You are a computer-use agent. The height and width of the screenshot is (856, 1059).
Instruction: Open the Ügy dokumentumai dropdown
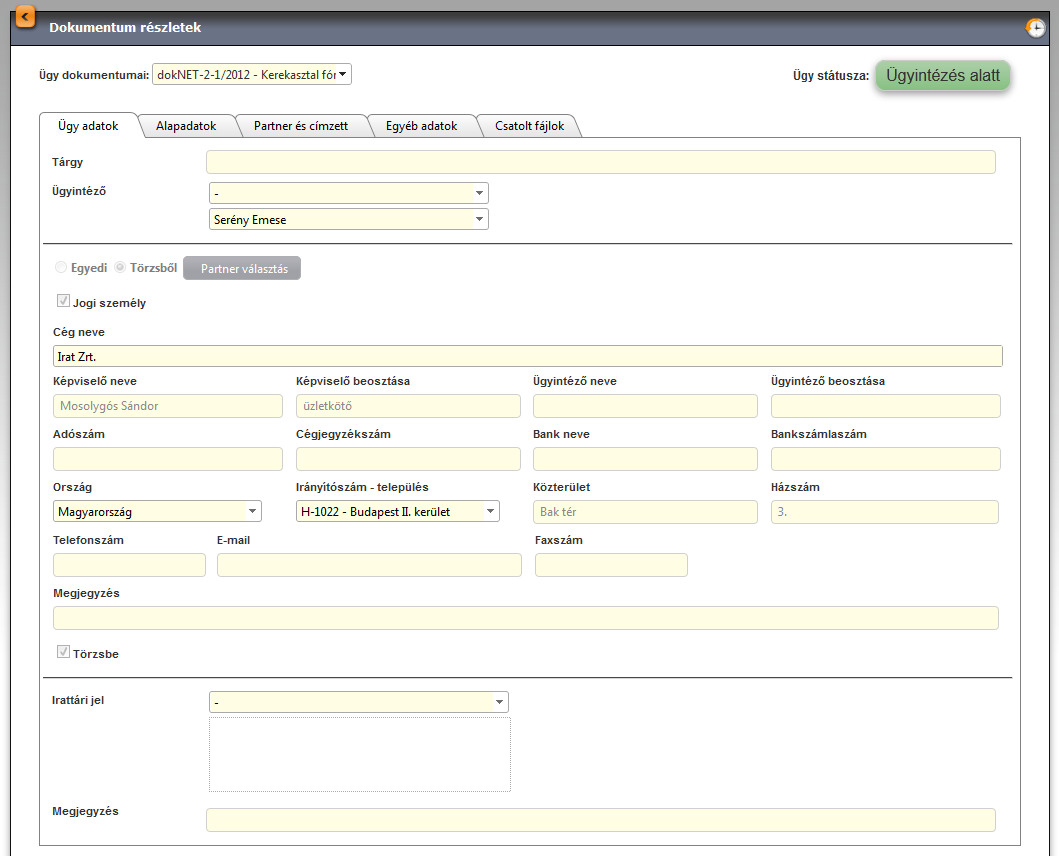coord(252,74)
